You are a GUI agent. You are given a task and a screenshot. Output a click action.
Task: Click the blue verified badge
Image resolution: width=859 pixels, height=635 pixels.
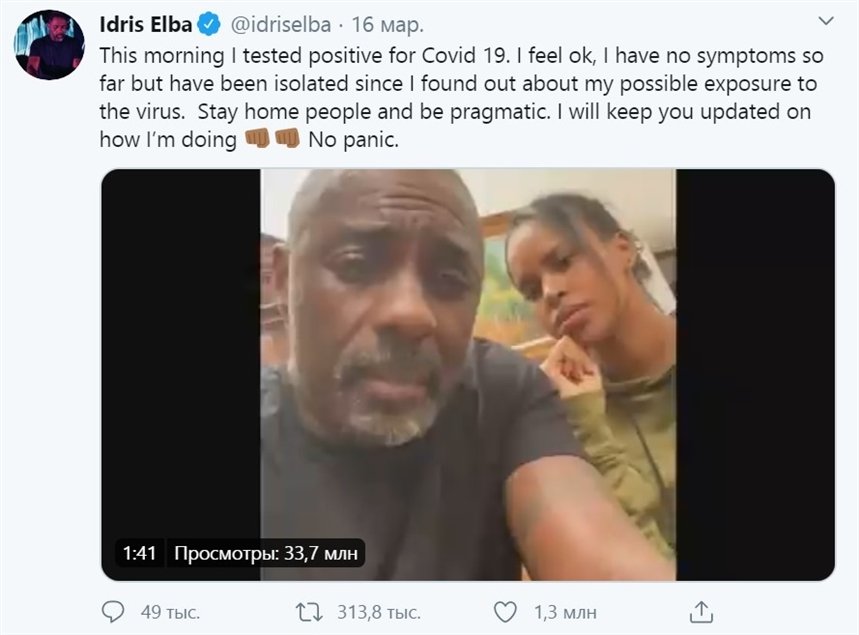tap(208, 22)
